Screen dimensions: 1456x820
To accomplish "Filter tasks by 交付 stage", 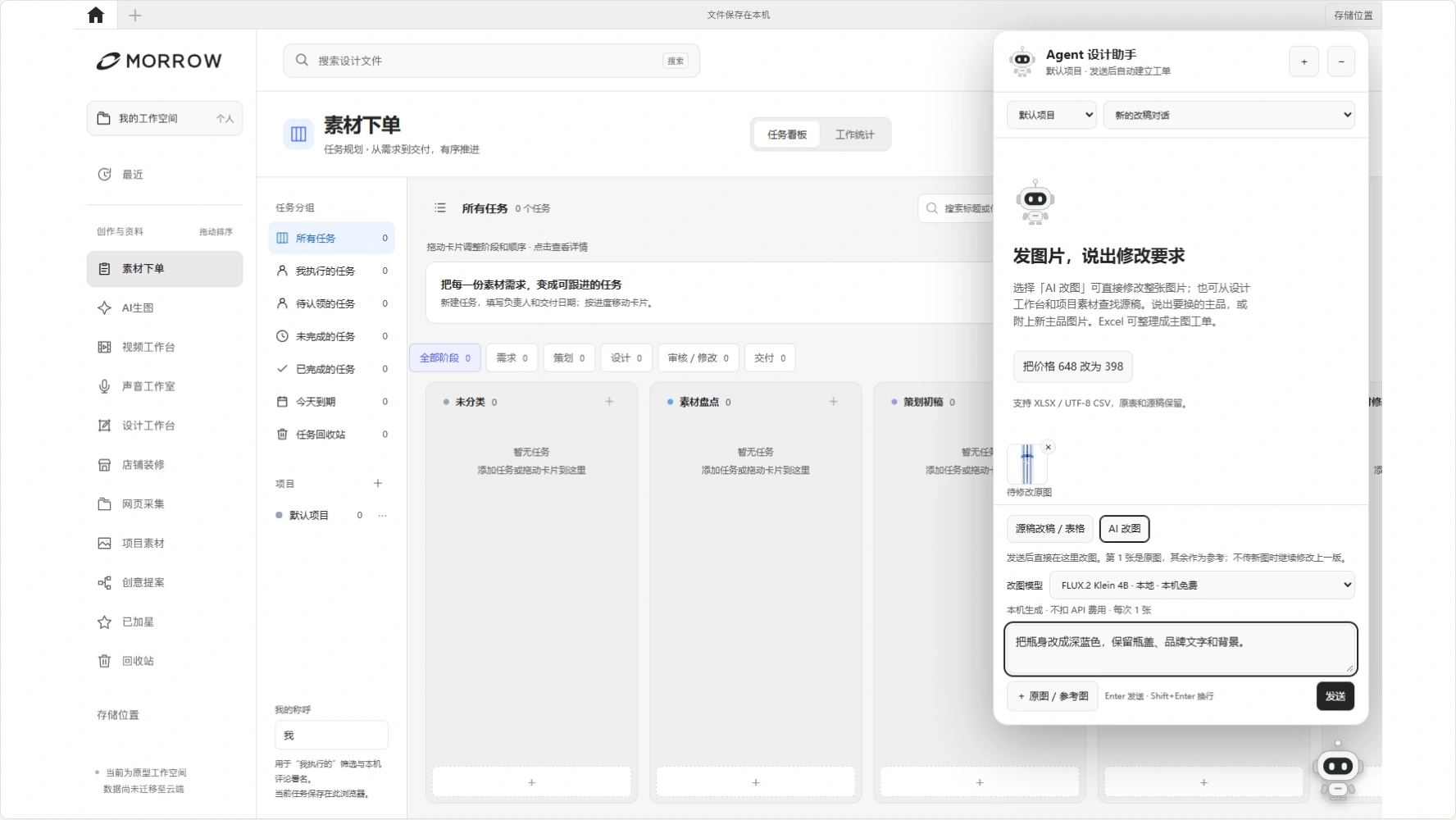I will (x=770, y=358).
